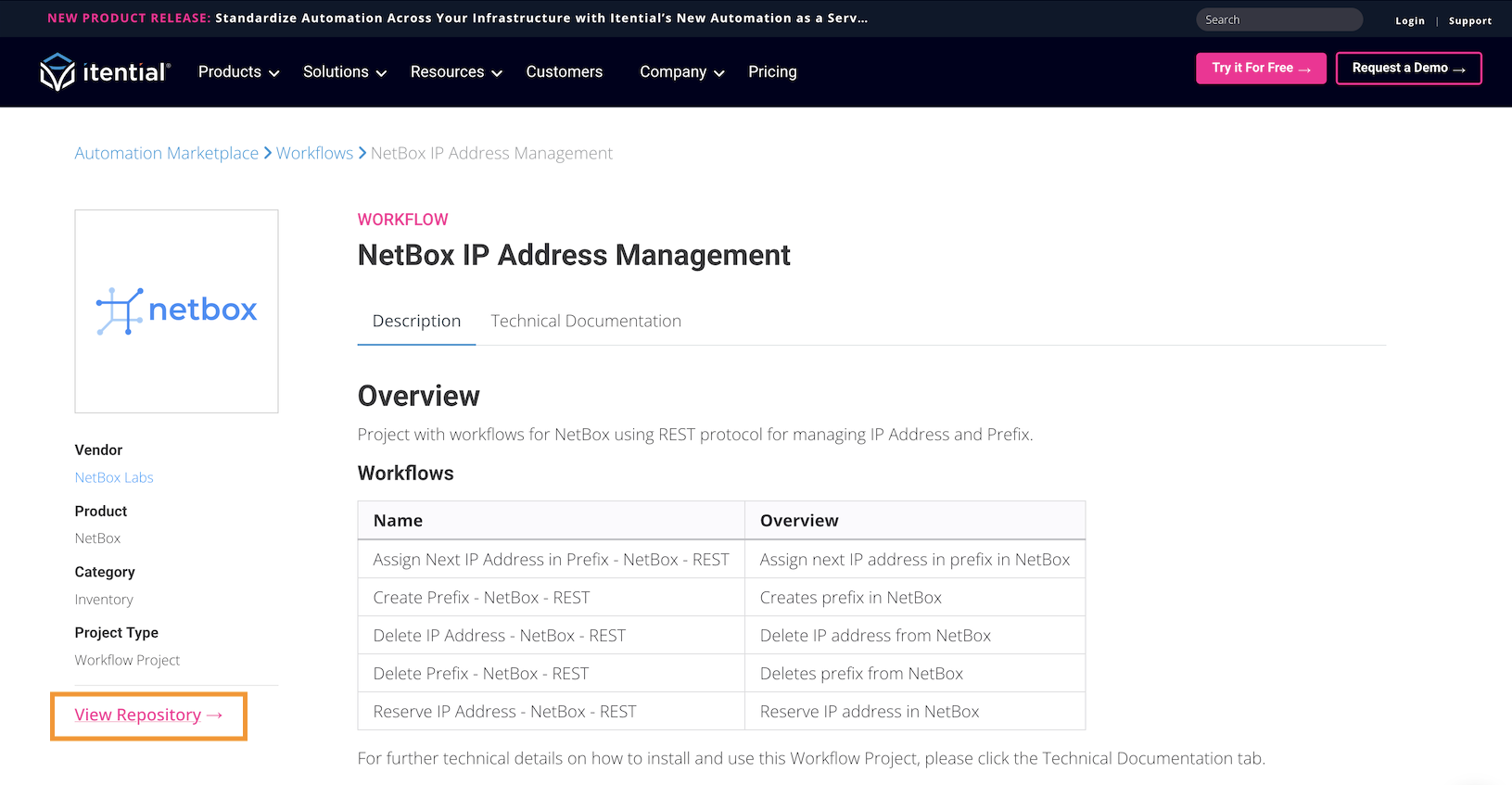Open the Company dropdown menu

coord(681,72)
